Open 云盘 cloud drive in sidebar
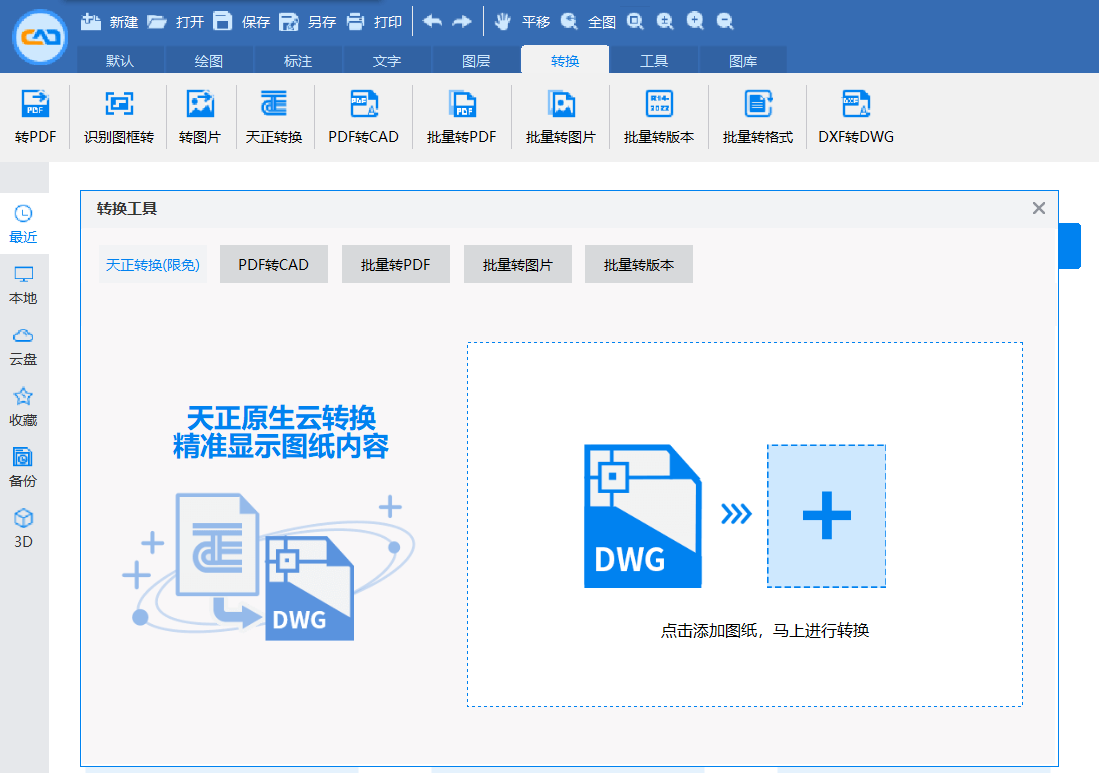This screenshot has height=773, width=1099. click(x=23, y=346)
